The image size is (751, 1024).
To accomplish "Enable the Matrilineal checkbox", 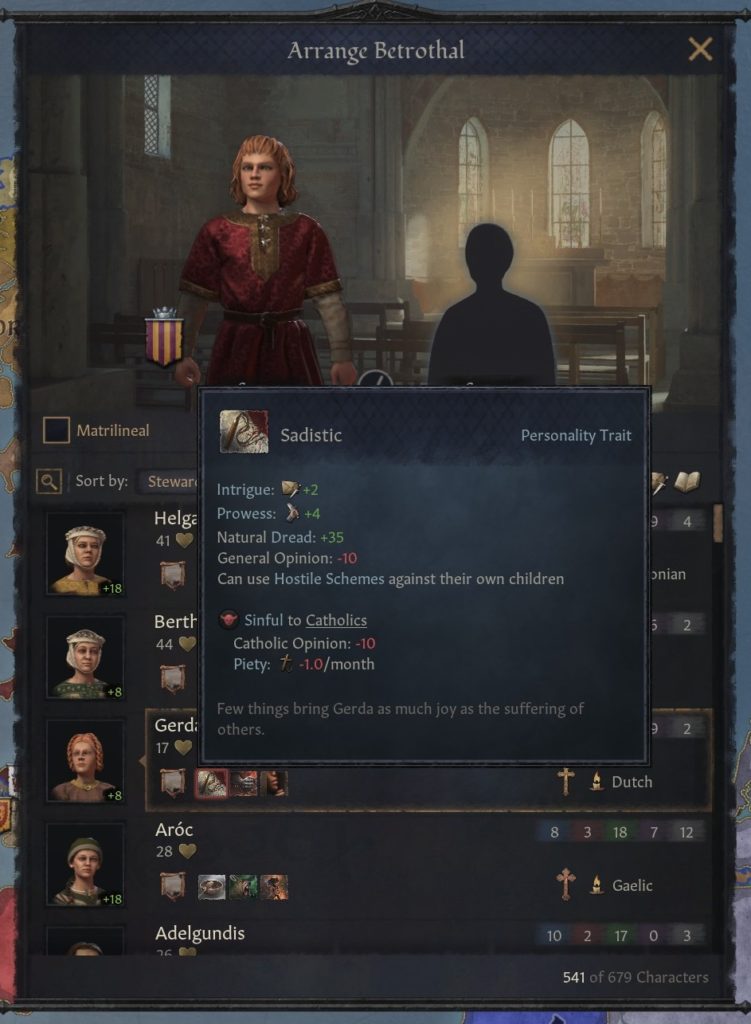I will pos(56,430).
